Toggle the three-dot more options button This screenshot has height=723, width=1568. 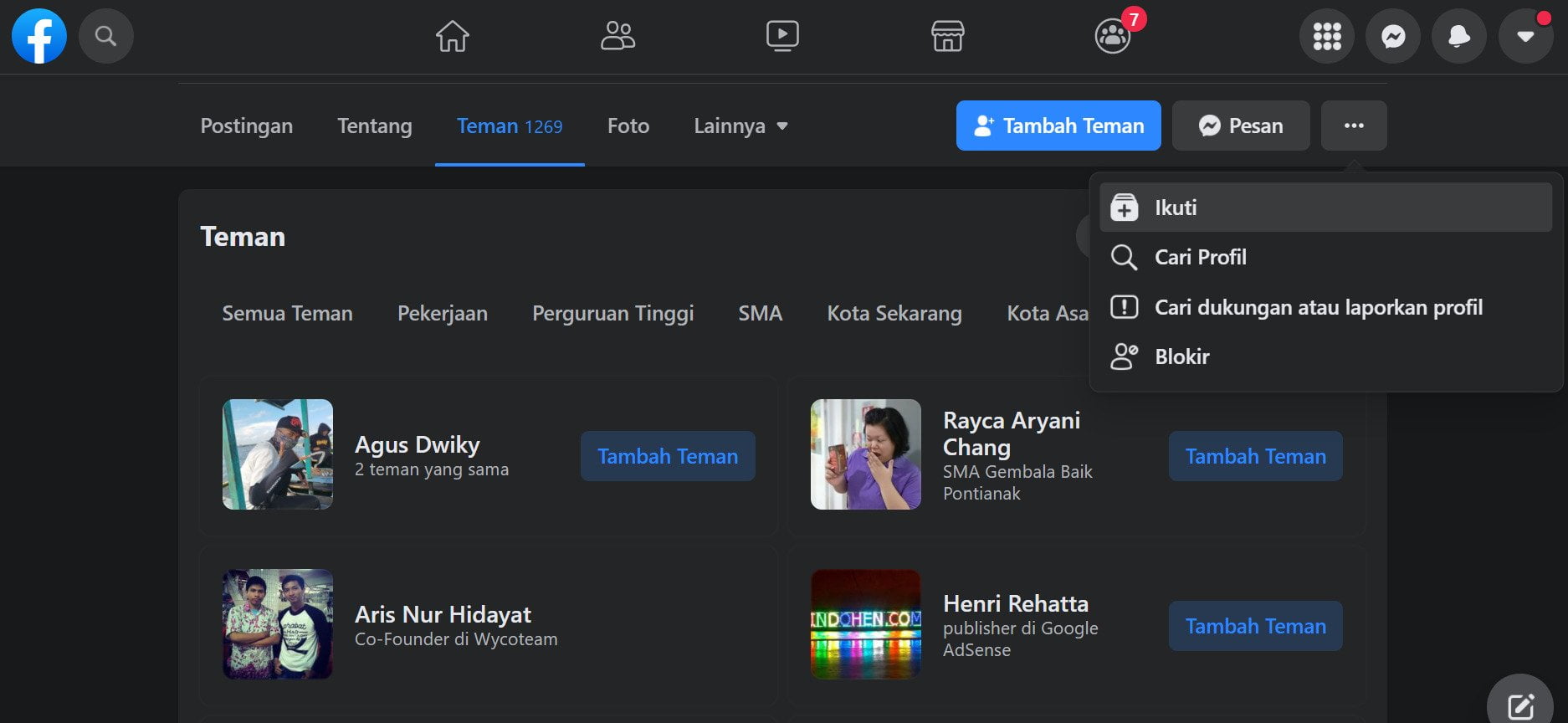coord(1354,126)
